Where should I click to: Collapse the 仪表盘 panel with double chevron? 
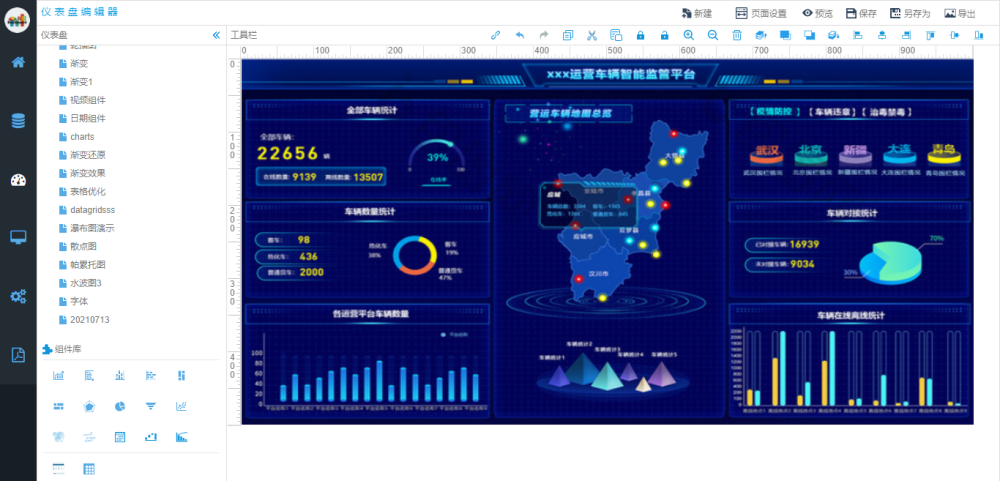coord(216,35)
